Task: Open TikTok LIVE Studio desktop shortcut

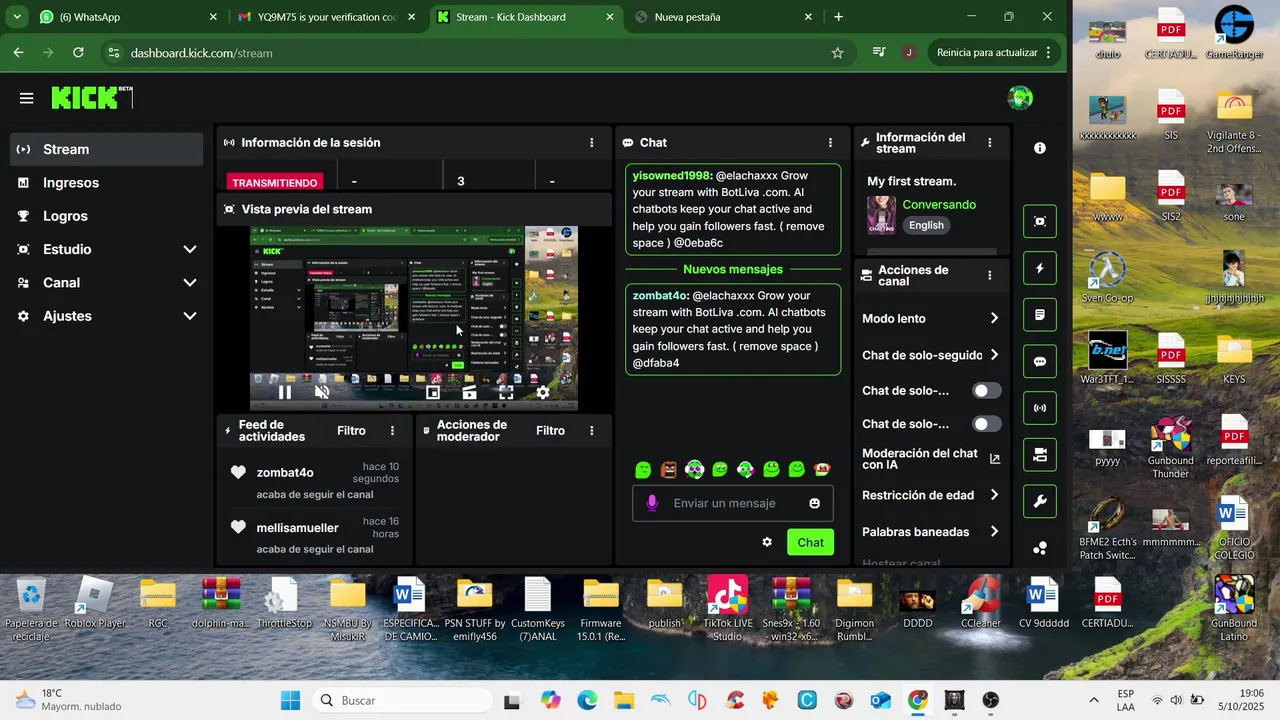Action: click(727, 608)
